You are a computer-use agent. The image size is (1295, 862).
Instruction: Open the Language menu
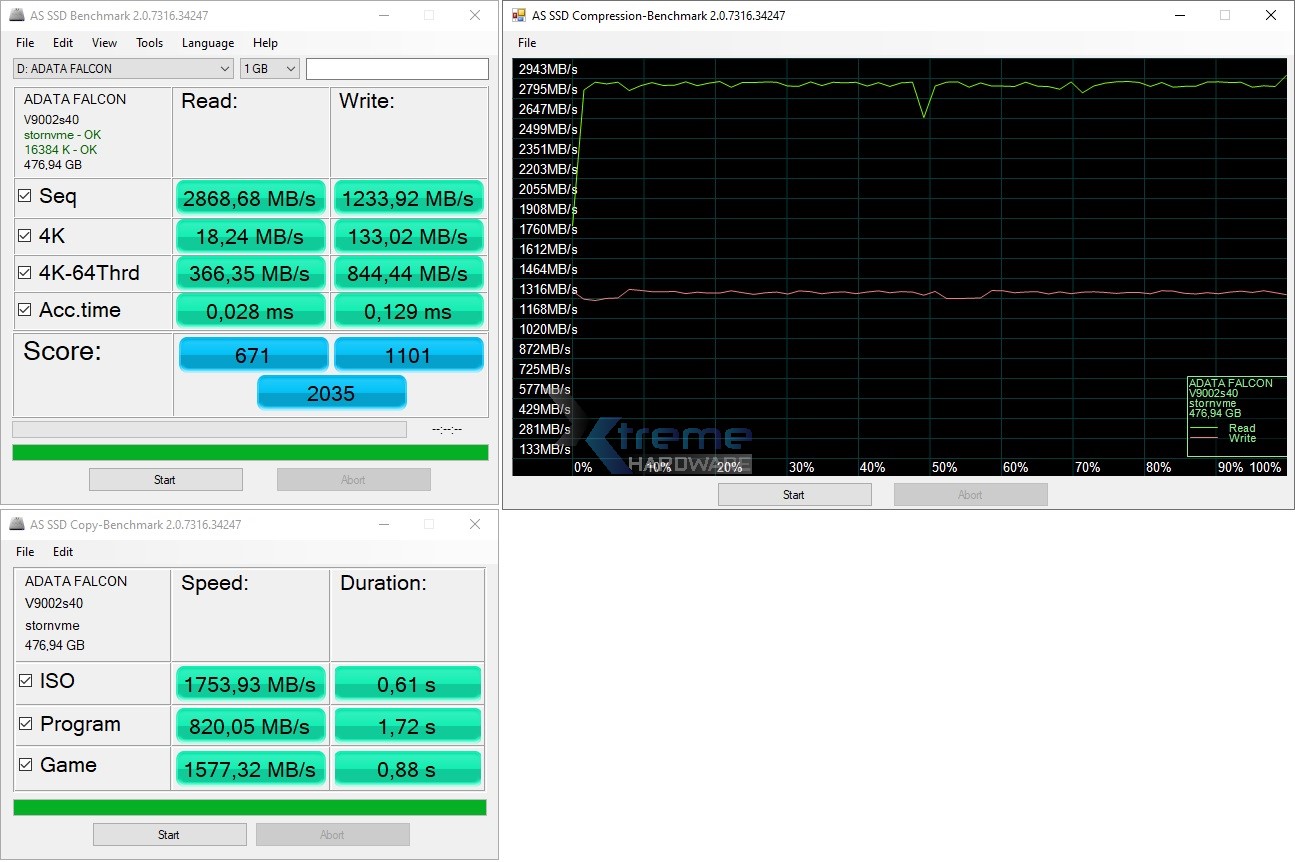(207, 43)
